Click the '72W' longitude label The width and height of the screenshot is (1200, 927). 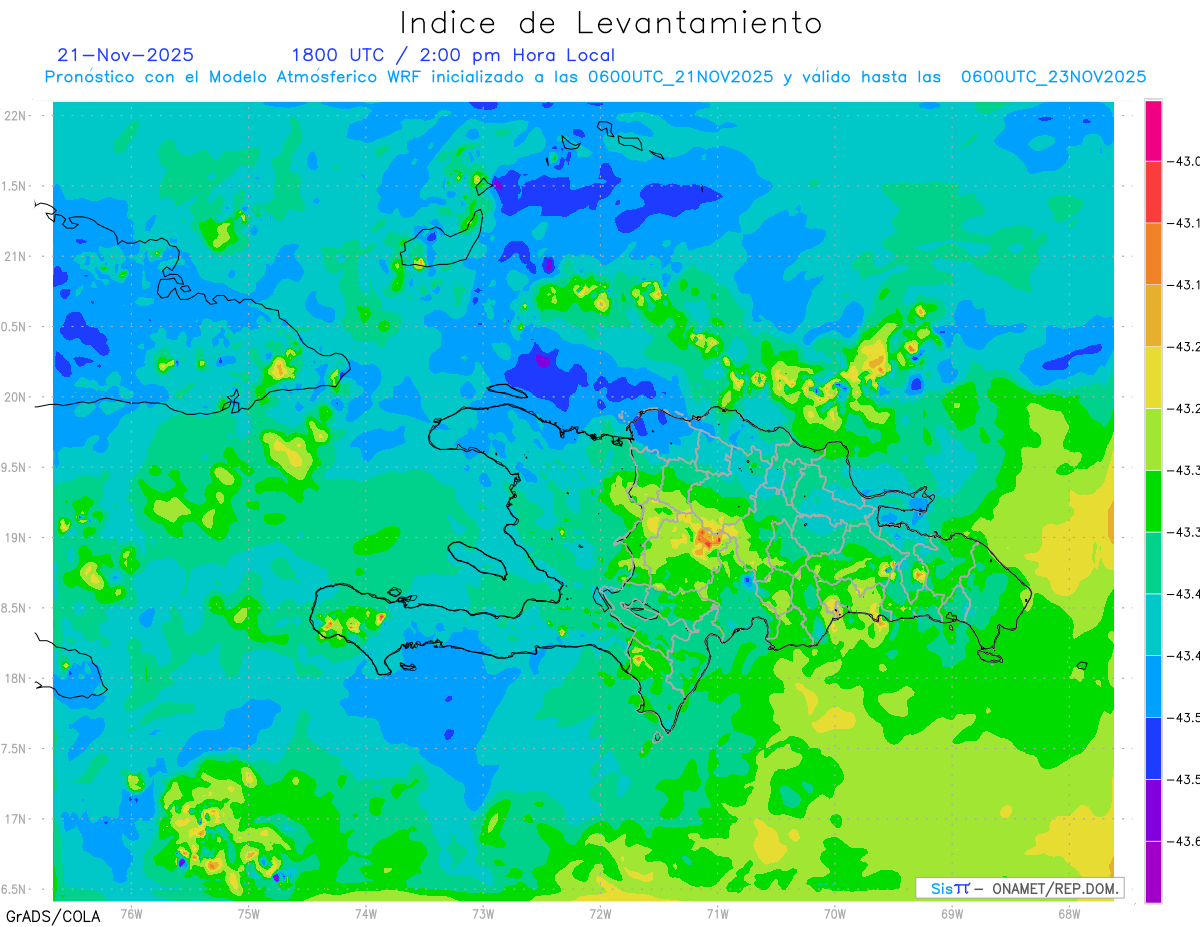tap(600, 914)
